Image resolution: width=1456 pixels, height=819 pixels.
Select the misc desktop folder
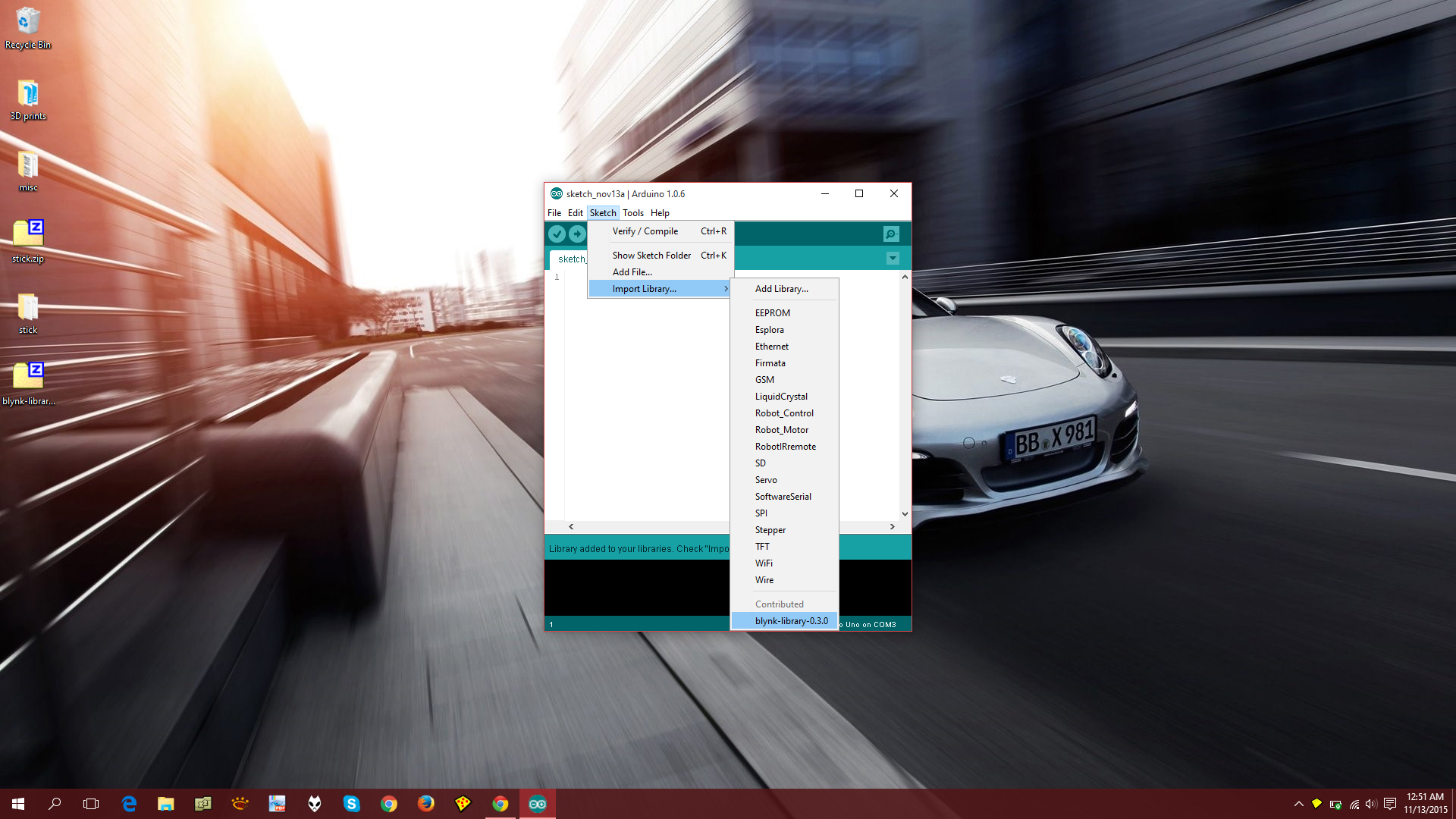point(28,171)
